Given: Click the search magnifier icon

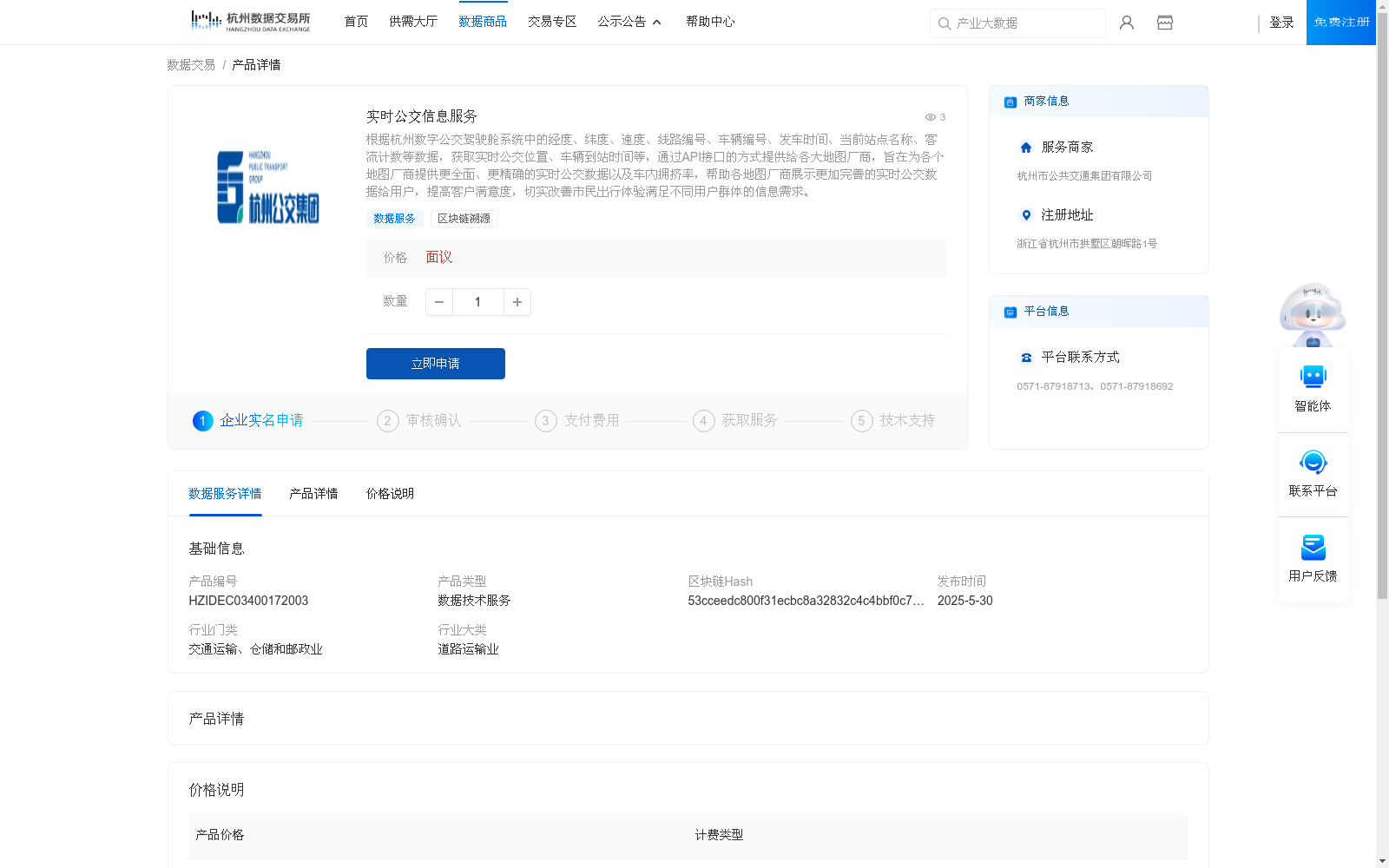Looking at the screenshot, I should [x=945, y=23].
